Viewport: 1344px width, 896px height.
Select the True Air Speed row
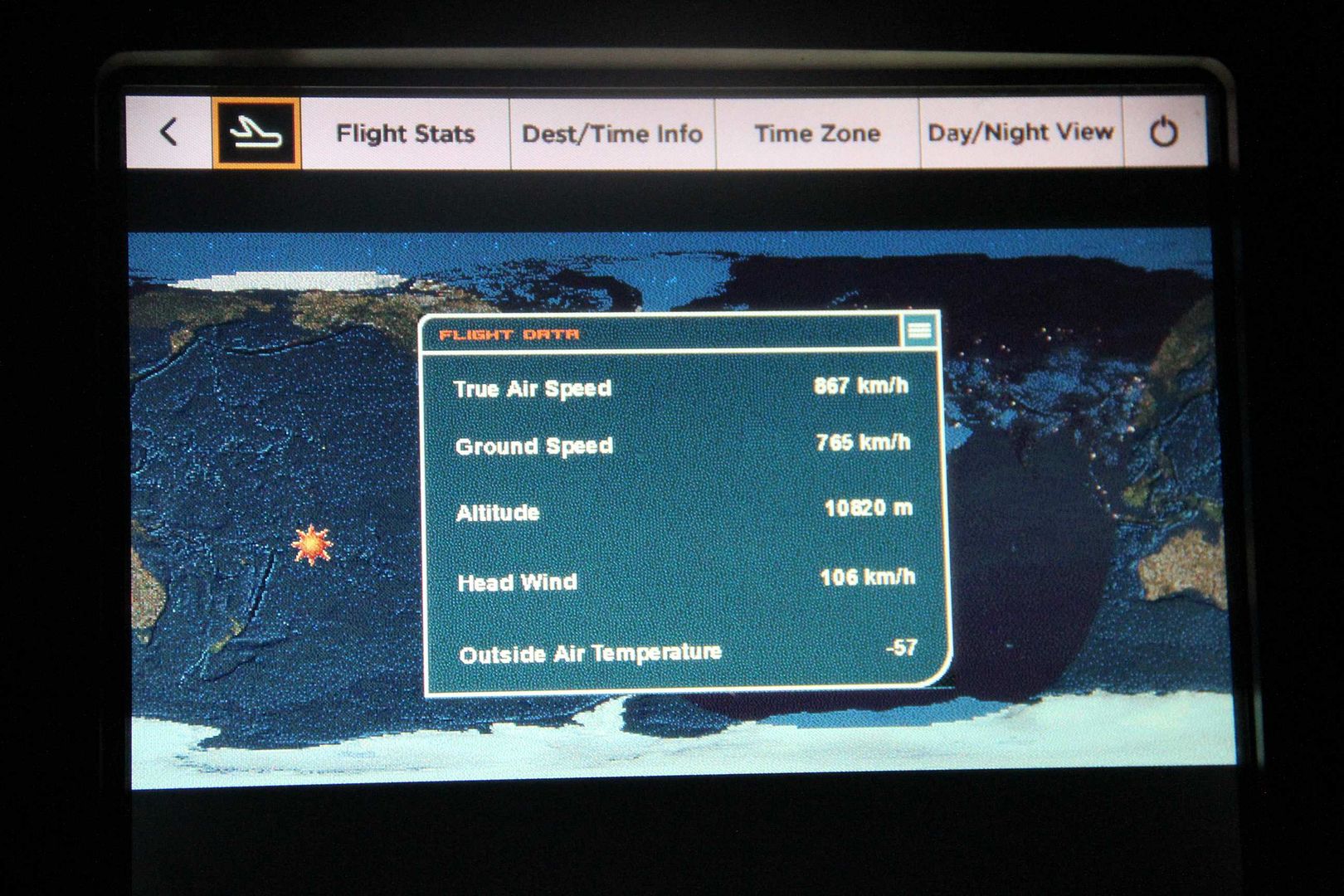(681, 387)
